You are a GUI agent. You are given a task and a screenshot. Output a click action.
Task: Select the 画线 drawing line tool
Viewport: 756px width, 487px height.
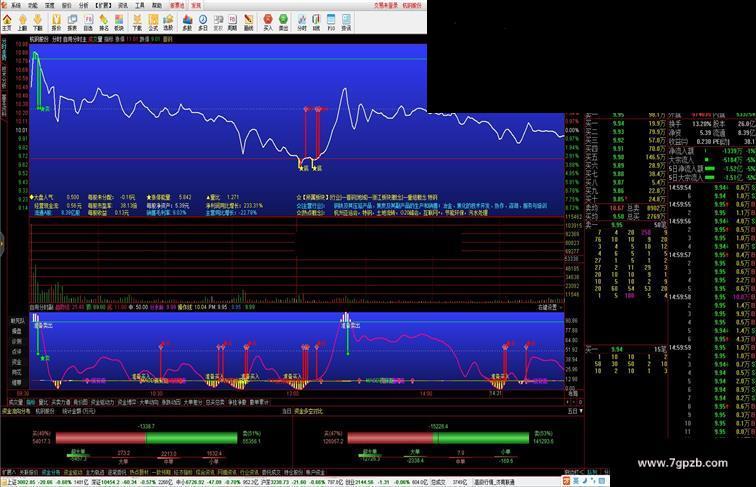(248, 22)
